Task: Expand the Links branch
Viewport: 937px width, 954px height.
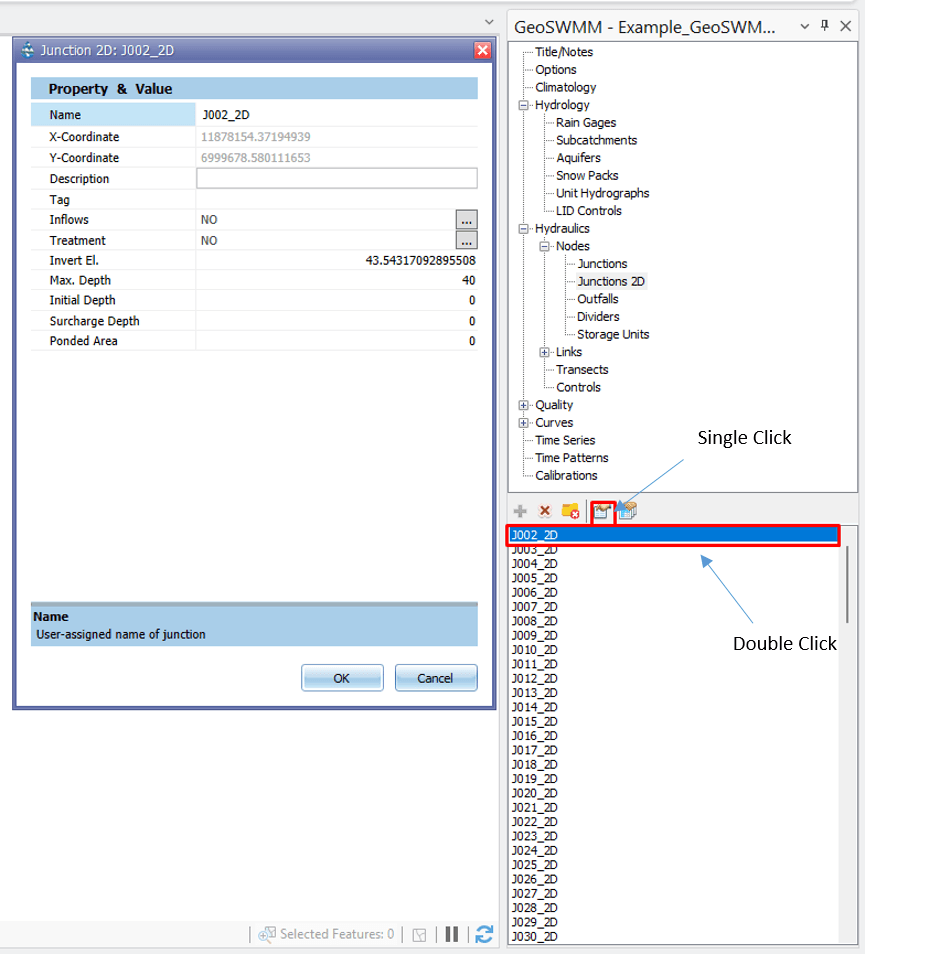Action: coord(545,351)
